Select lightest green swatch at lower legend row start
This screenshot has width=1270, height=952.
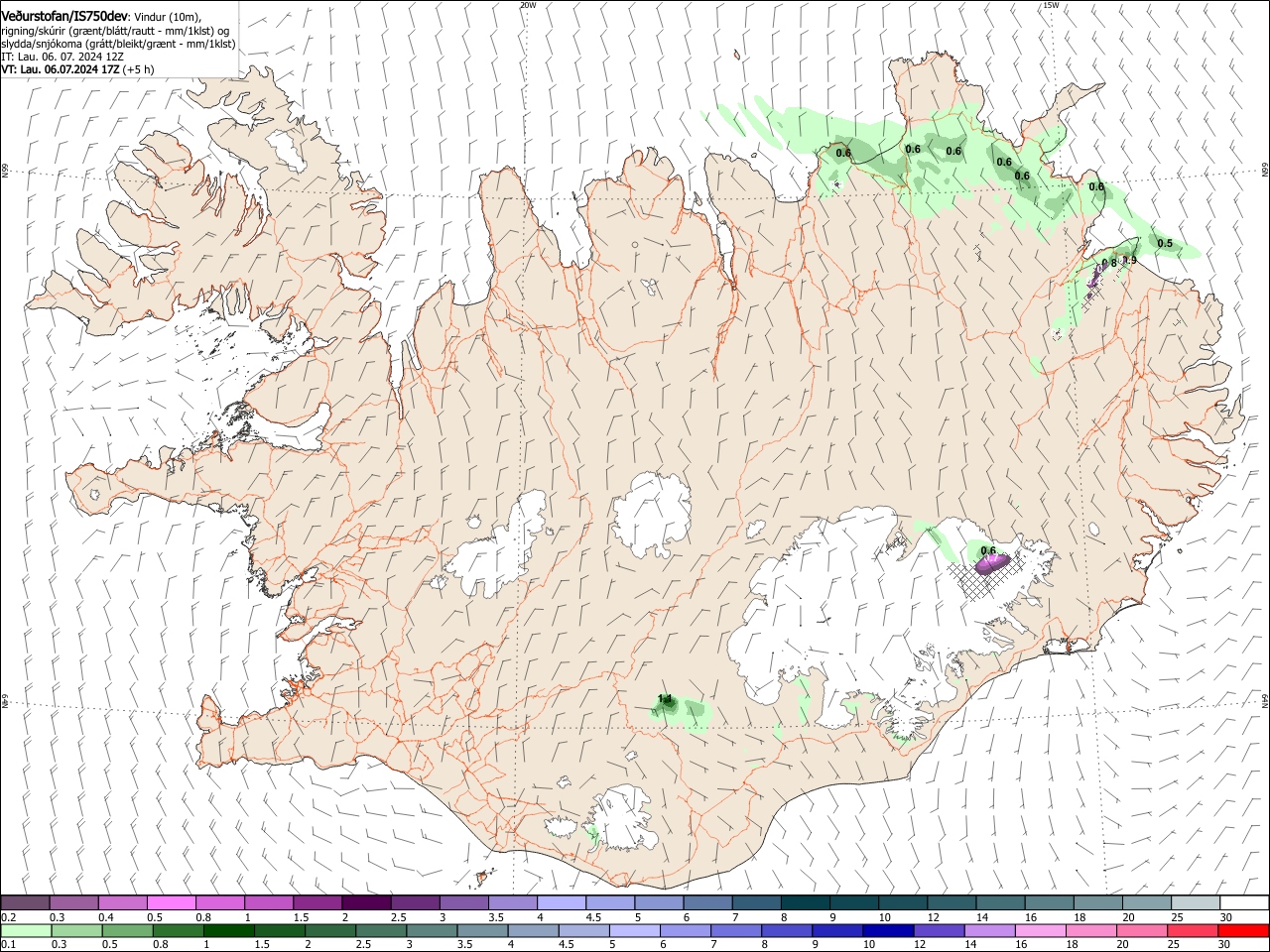pos(26,930)
